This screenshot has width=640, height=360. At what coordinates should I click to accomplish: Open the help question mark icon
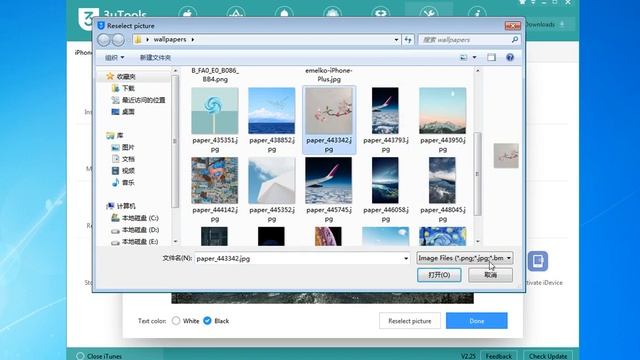point(510,58)
